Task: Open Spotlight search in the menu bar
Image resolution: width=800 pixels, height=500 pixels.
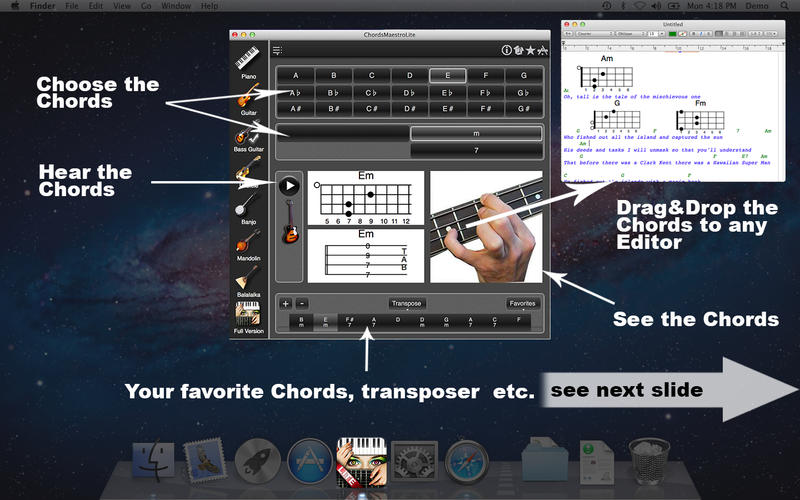Action: [784, 6]
